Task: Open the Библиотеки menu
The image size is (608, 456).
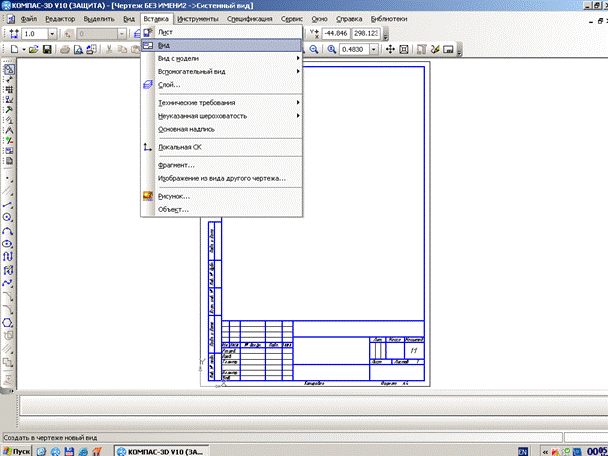Action: pyautogui.click(x=389, y=19)
